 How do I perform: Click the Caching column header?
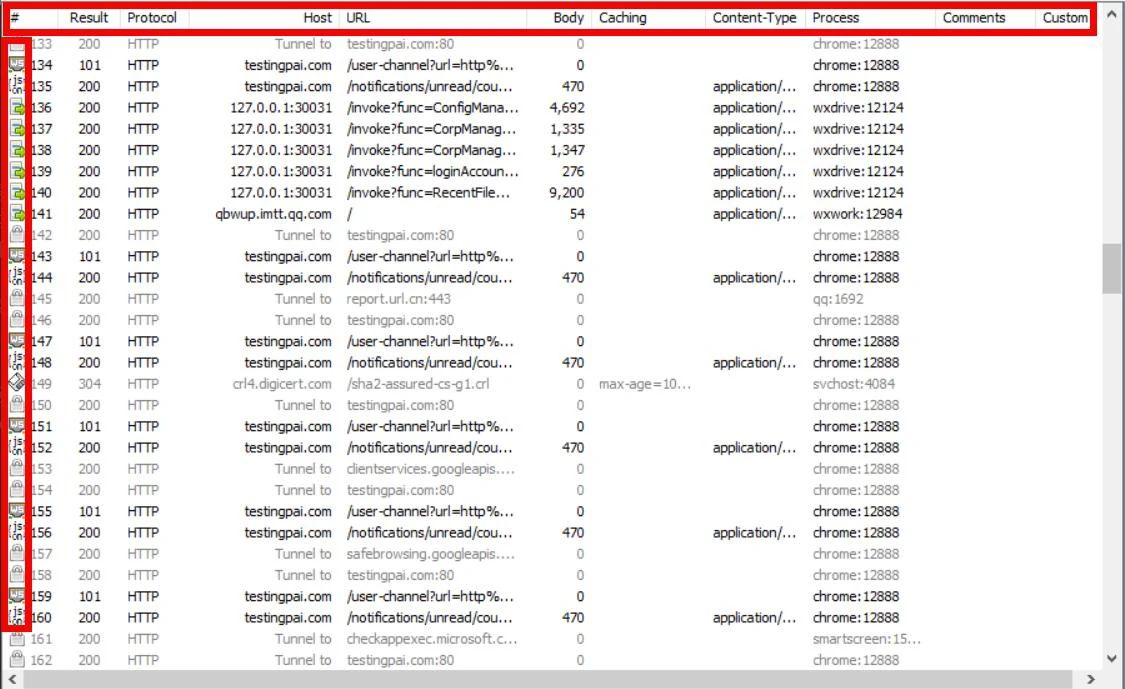click(622, 17)
